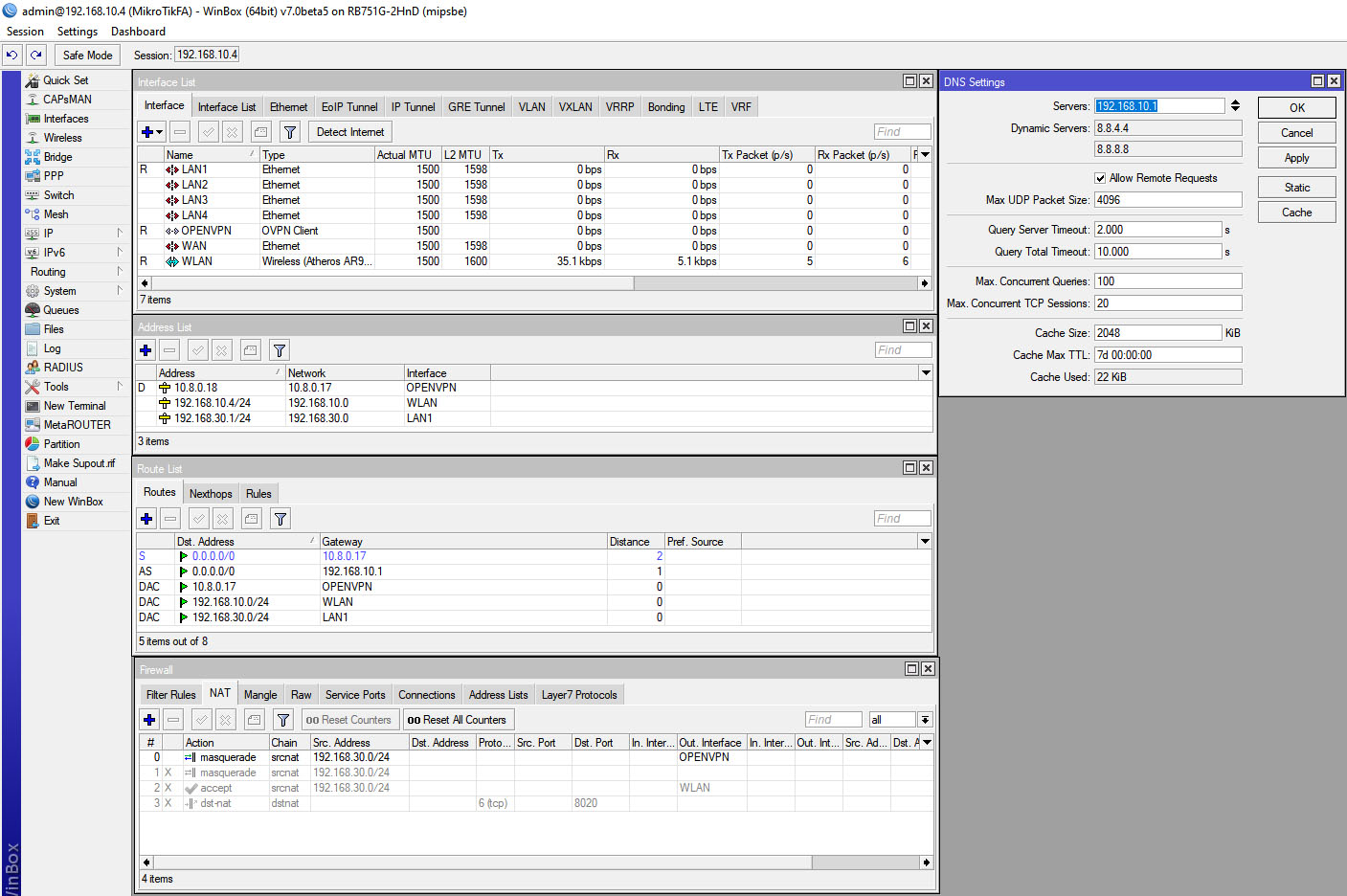The width and height of the screenshot is (1347, 896).
Task: Open the Interface List column selector dropdown
Action: tap(925, 155)
